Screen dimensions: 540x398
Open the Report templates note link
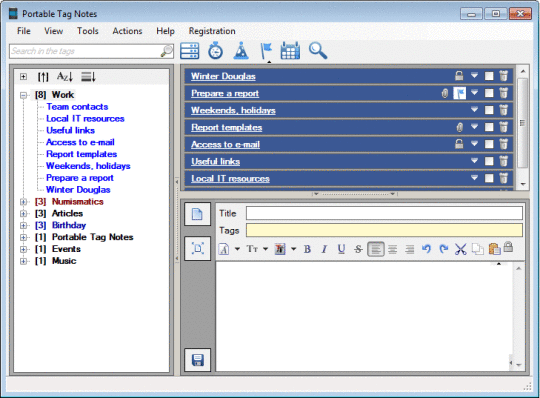(227, 127)
